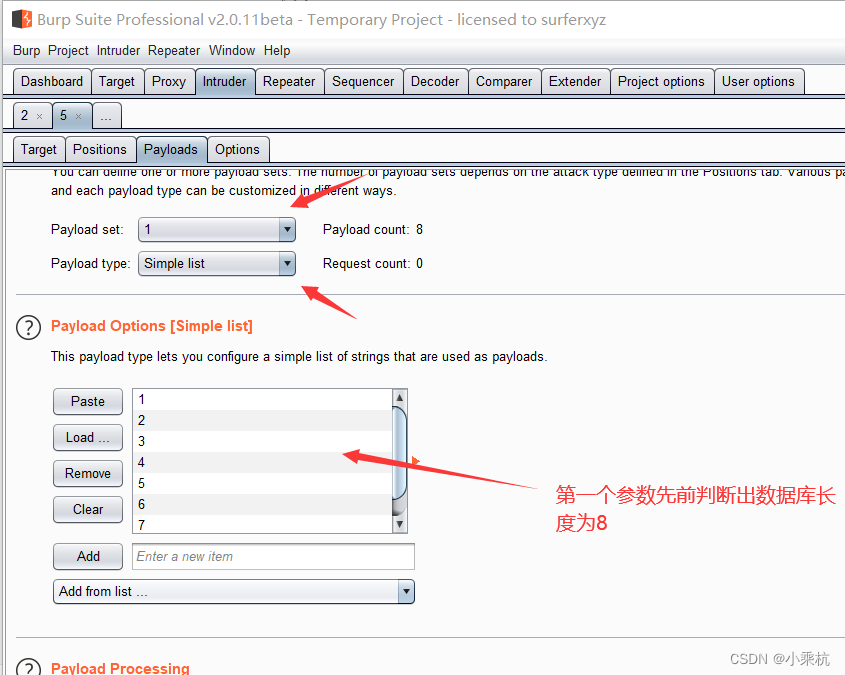Expand the Add from list dropdown
The width and height of the screenshot is (845, 675).
tap(233, 592)
